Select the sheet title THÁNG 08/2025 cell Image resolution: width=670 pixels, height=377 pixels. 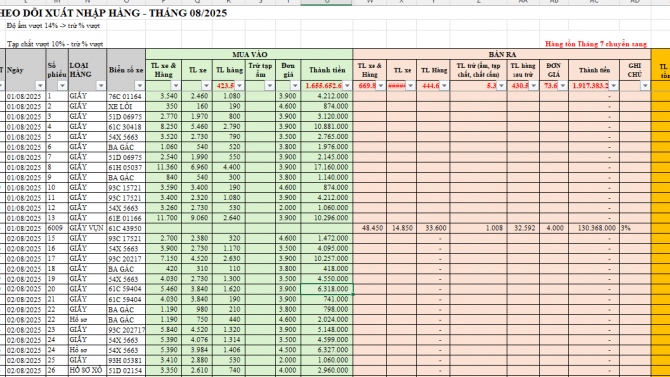(x=114, y=13)
